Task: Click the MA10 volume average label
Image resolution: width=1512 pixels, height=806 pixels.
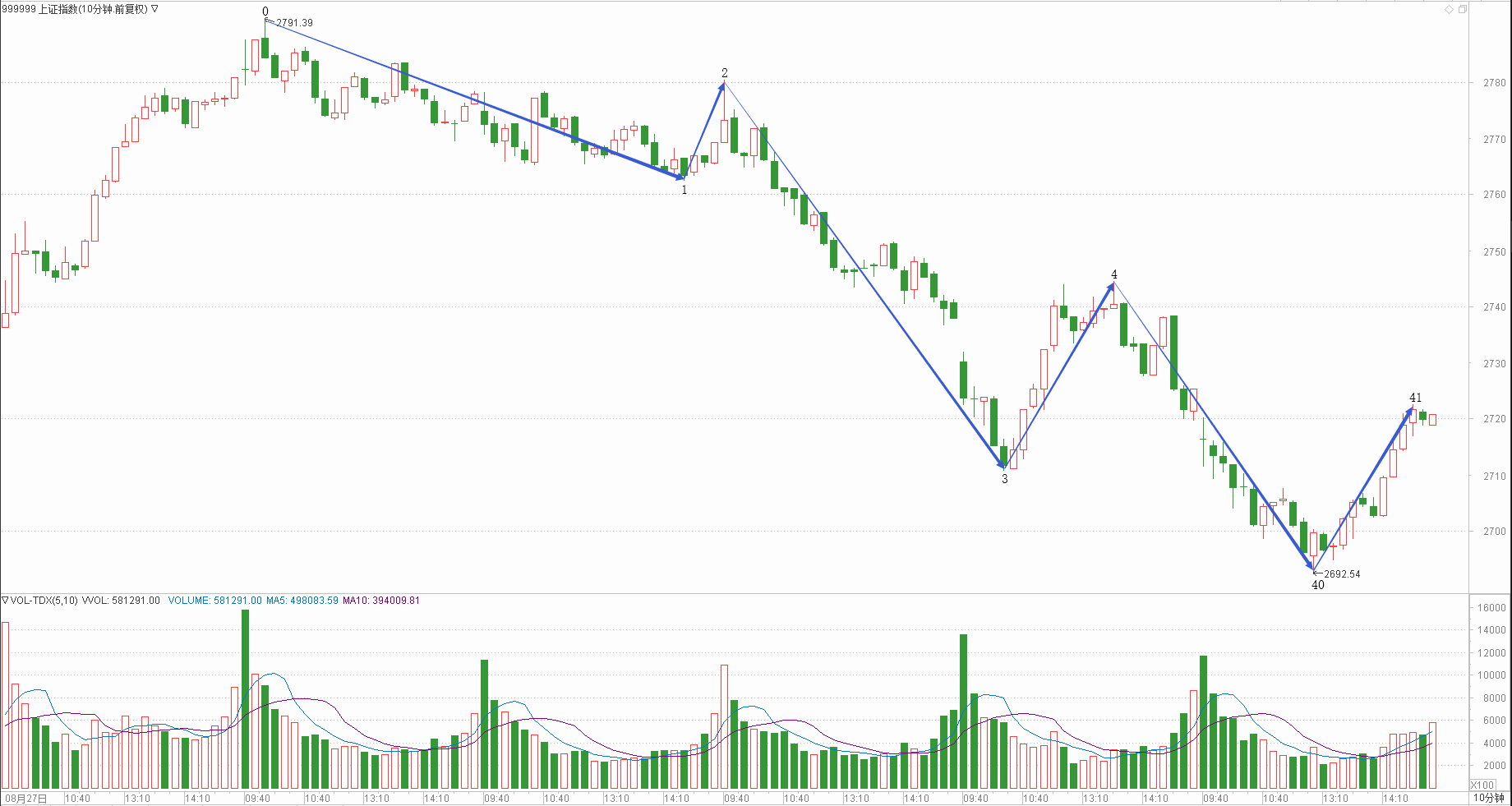Action: (380, 601)
